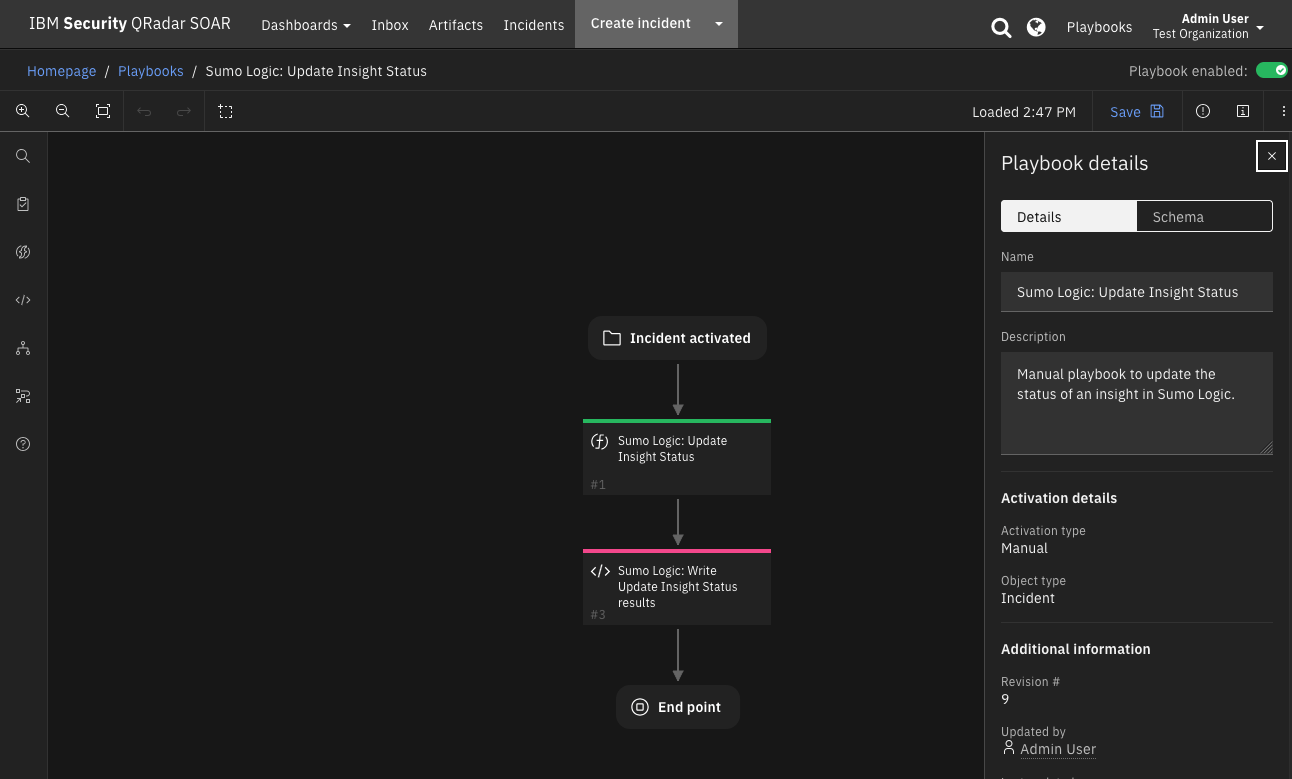Open the sub-playbooks hierarchy icon in sidebar
The image size is (1292, 779).
point(23,348)
